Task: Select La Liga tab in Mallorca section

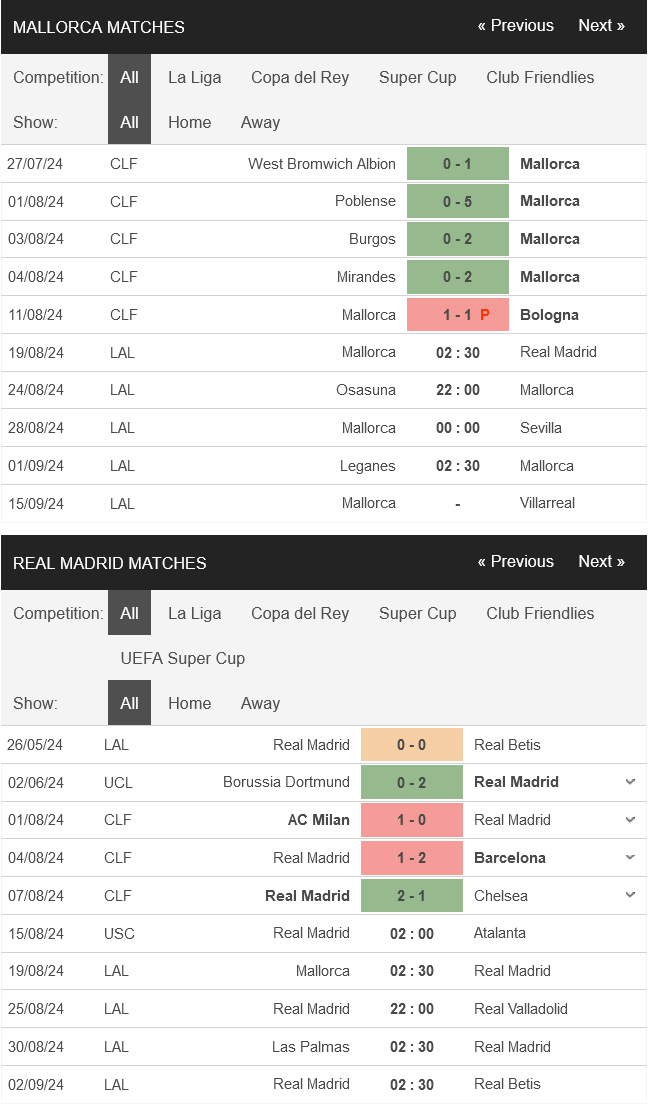Action: coord(194,78)
